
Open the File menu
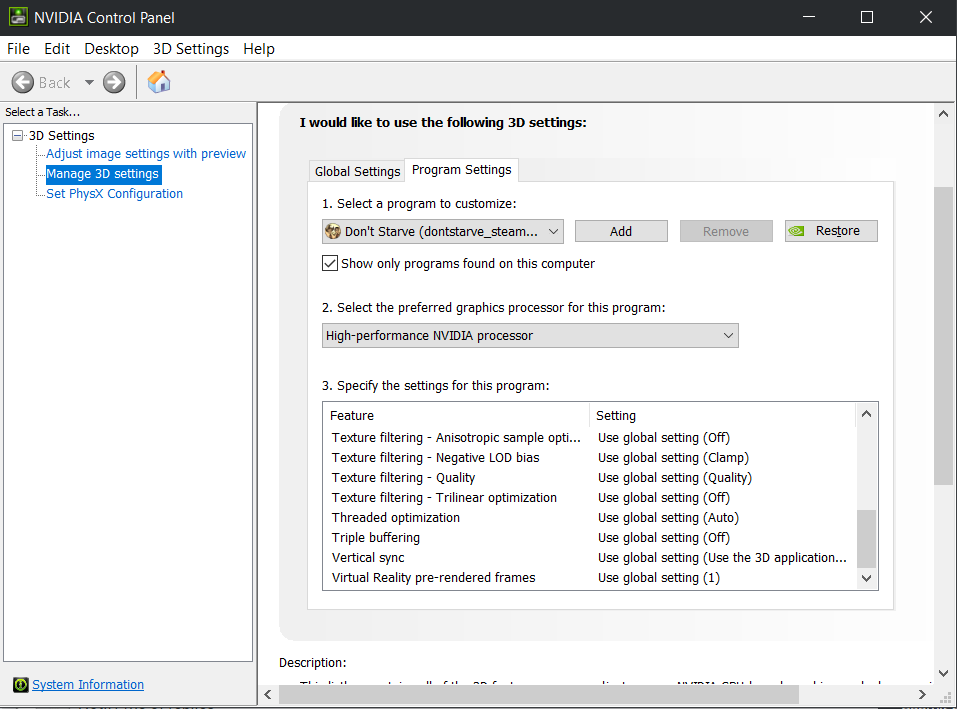[18, 49]
